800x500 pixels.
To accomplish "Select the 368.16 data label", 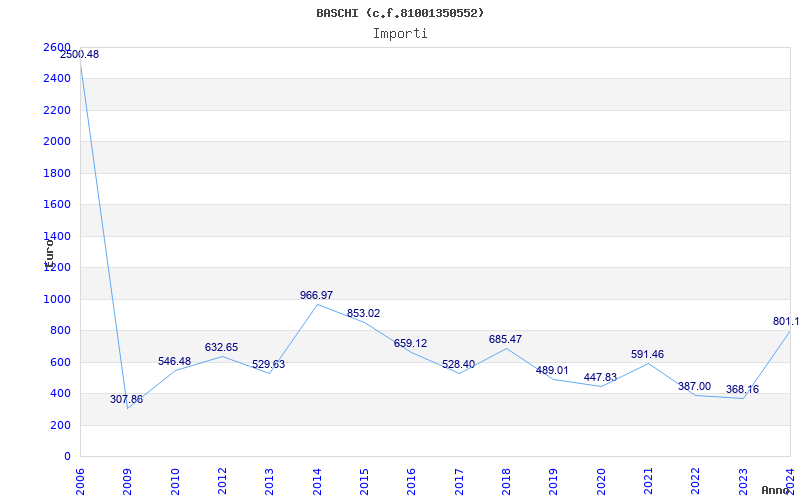I will [742, 389].
